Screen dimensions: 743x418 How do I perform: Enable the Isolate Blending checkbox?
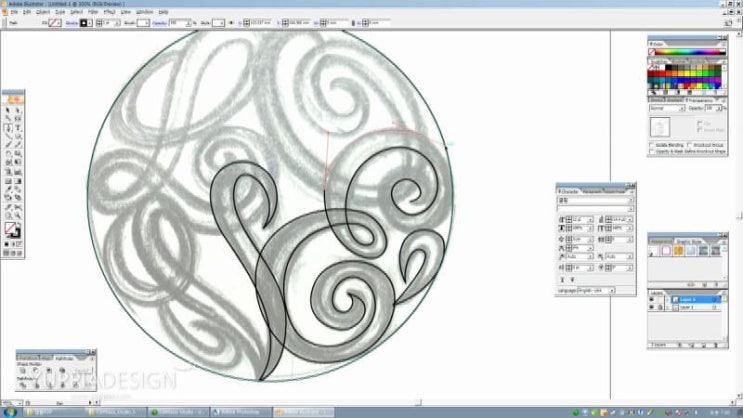click(x=652, y=144)
